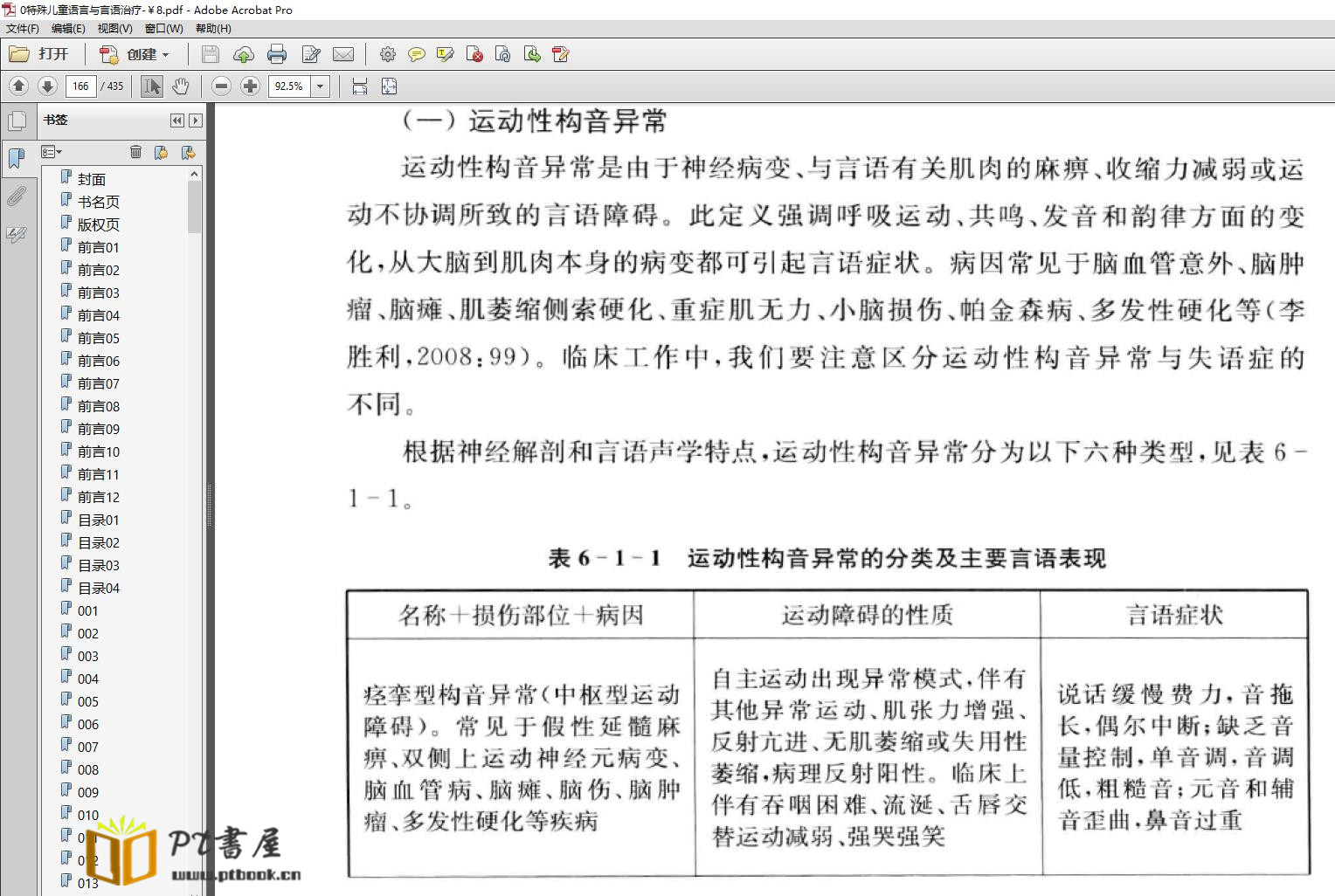The width and height of the screenshot is (1335, 896).
Task: Show the page thumbnails panel
Action: click(x=17, y=121)
